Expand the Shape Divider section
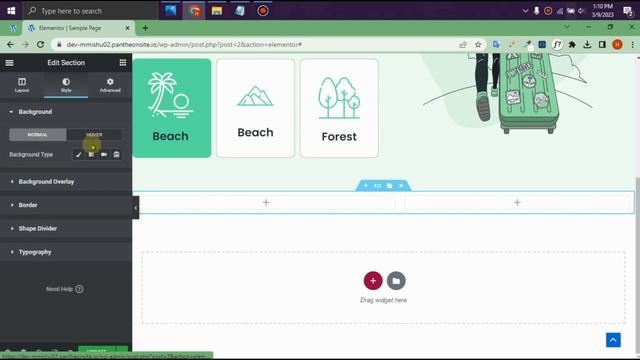 click(66, 229)
